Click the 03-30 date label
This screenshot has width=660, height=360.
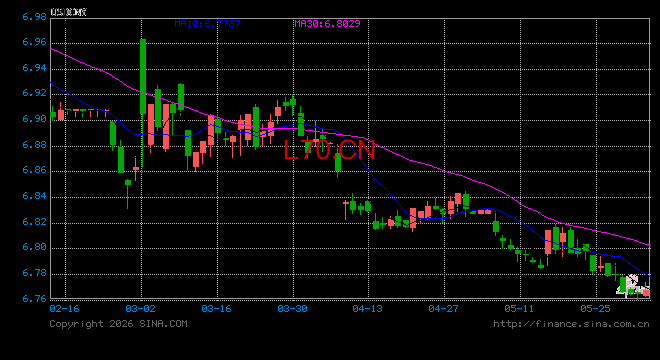(x=292, y=309)
